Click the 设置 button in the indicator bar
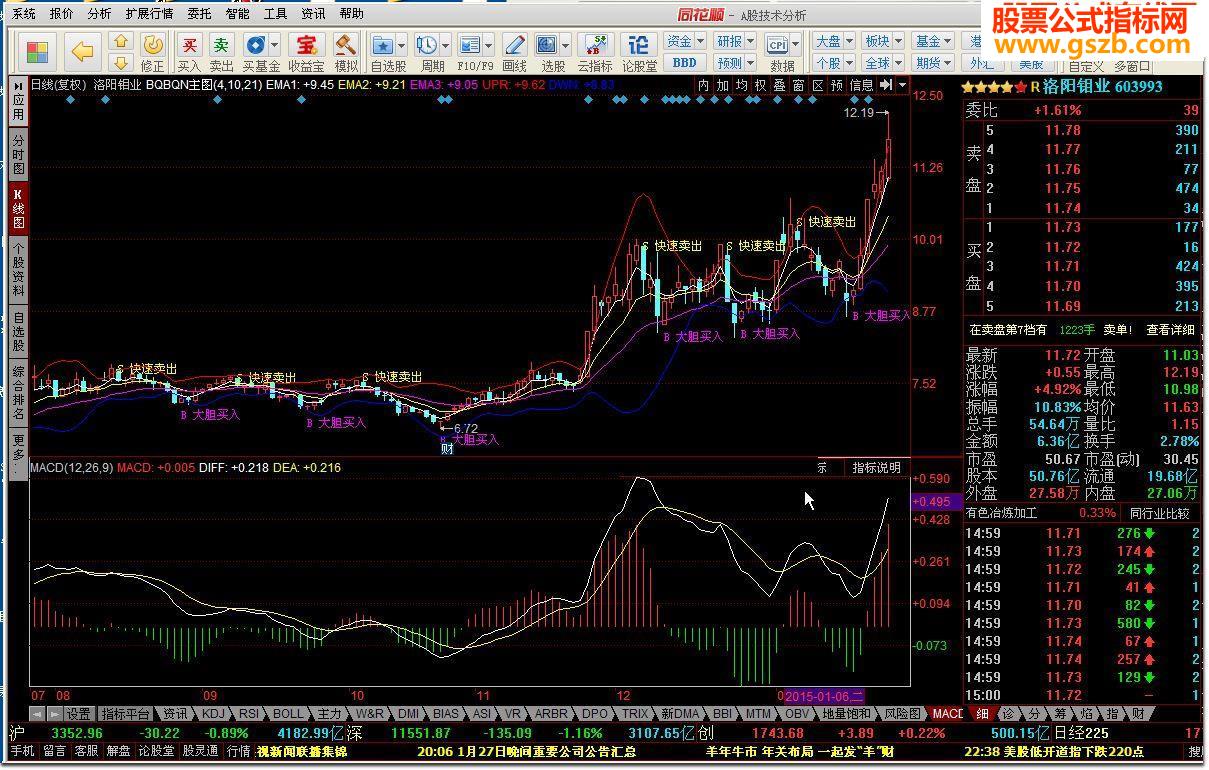Image resolution: width=1209 pixels, height=770 pixels. pyautogui.click(x=78, y=714)
